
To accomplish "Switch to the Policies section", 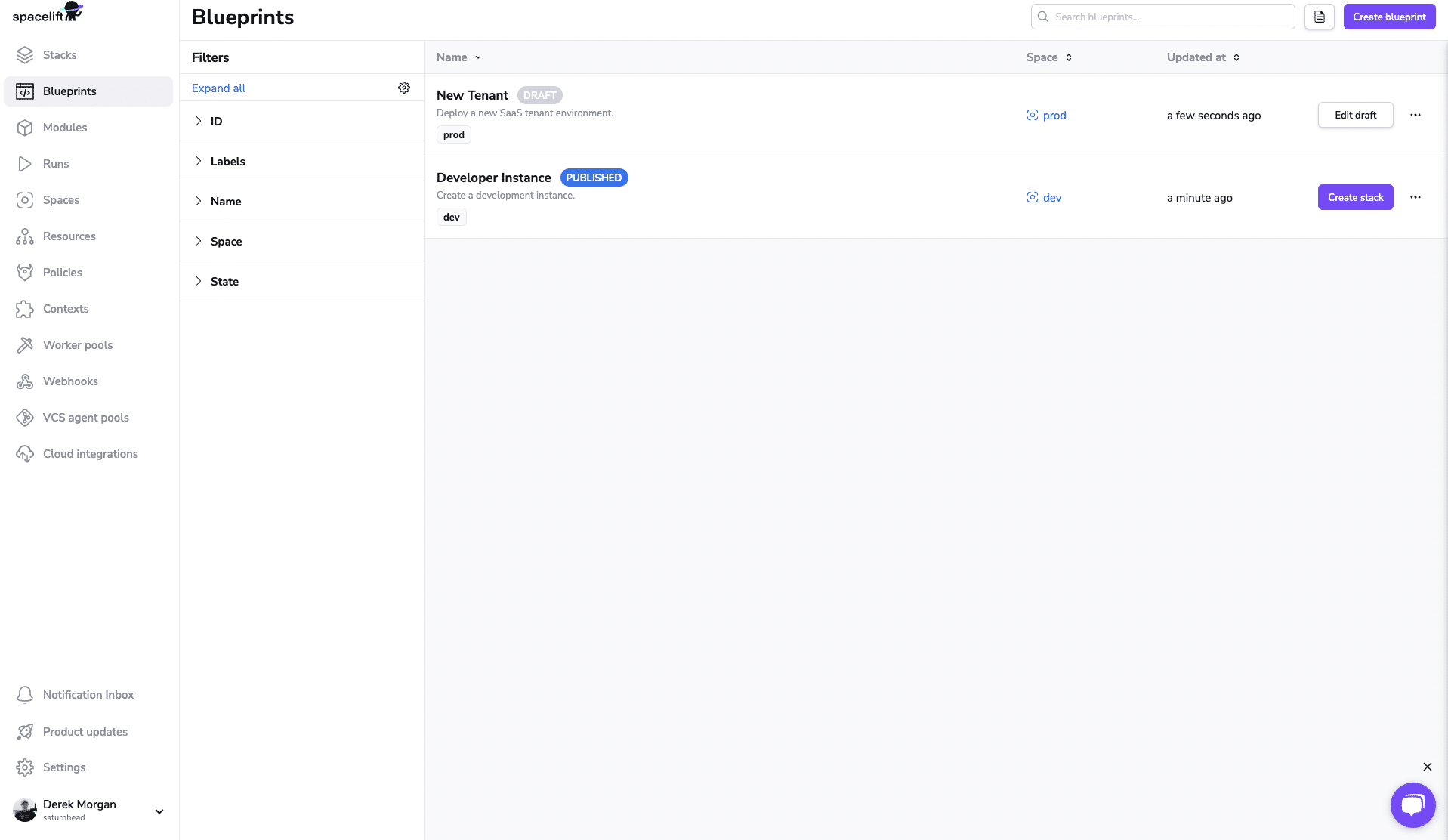I will click(62, 272).
